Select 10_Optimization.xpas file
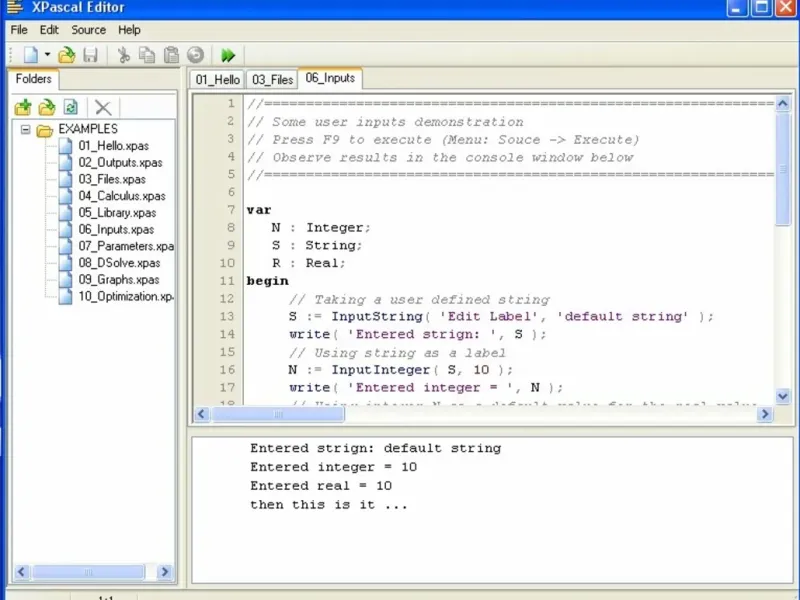Image resolution: width=800 pixels, height=600 pixels. (126, 296)
